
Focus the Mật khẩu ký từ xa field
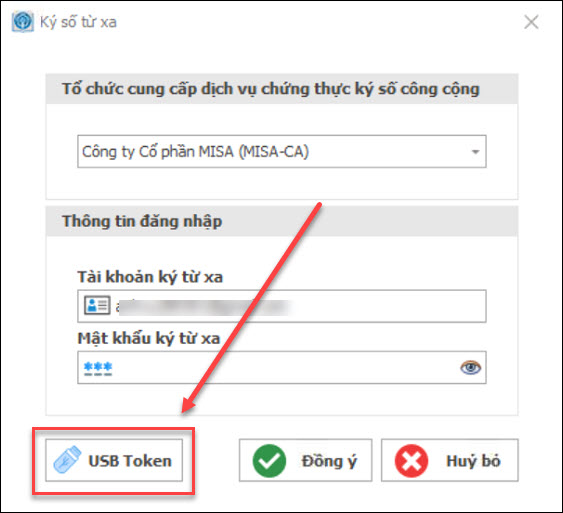pos(282,367)
